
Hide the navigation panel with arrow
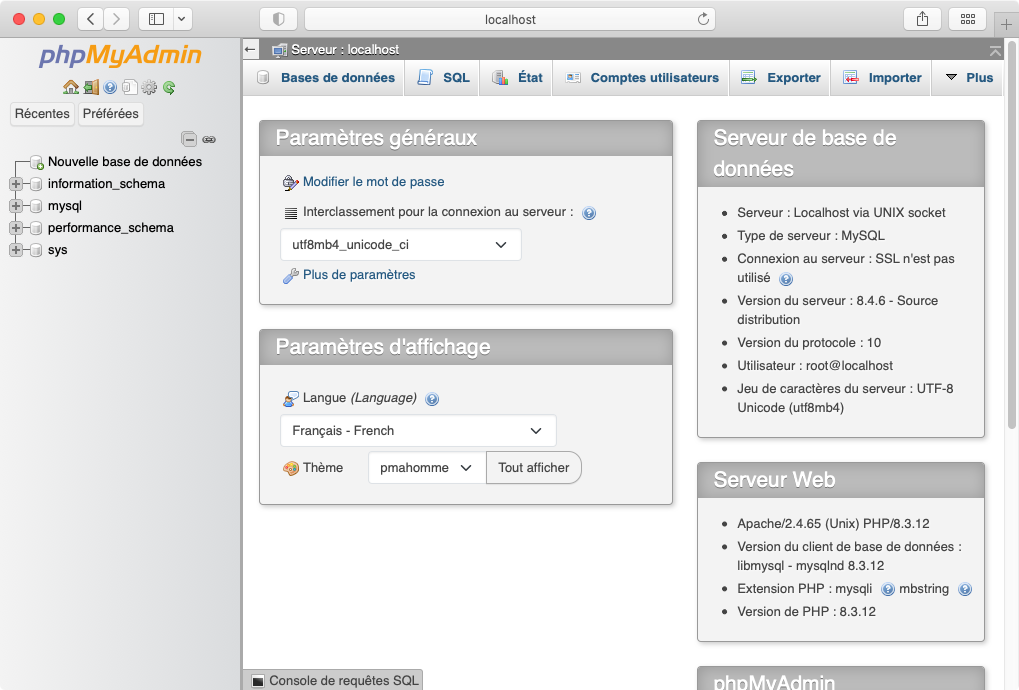(250, 49)
